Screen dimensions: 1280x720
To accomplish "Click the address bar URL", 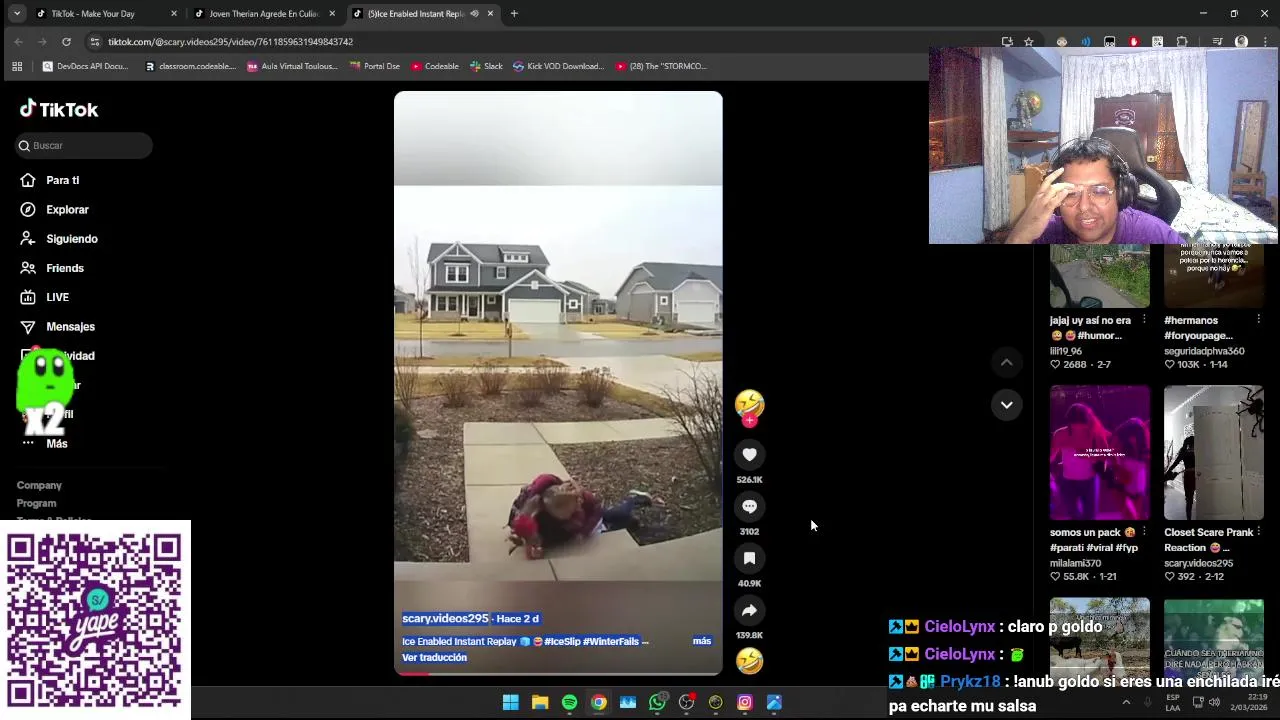I will (230, 42).
